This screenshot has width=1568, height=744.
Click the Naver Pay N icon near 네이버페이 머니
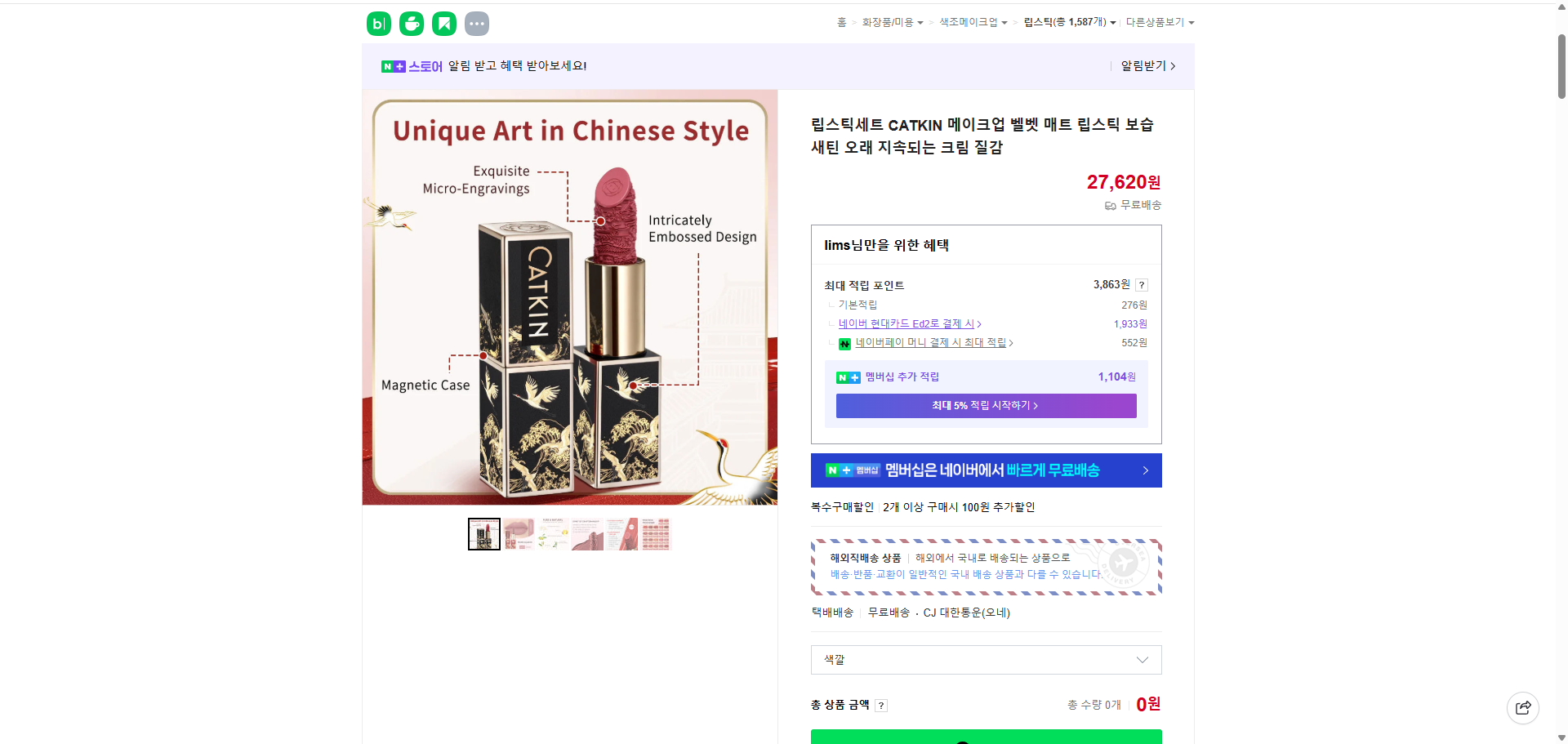(x=844, y=343)
